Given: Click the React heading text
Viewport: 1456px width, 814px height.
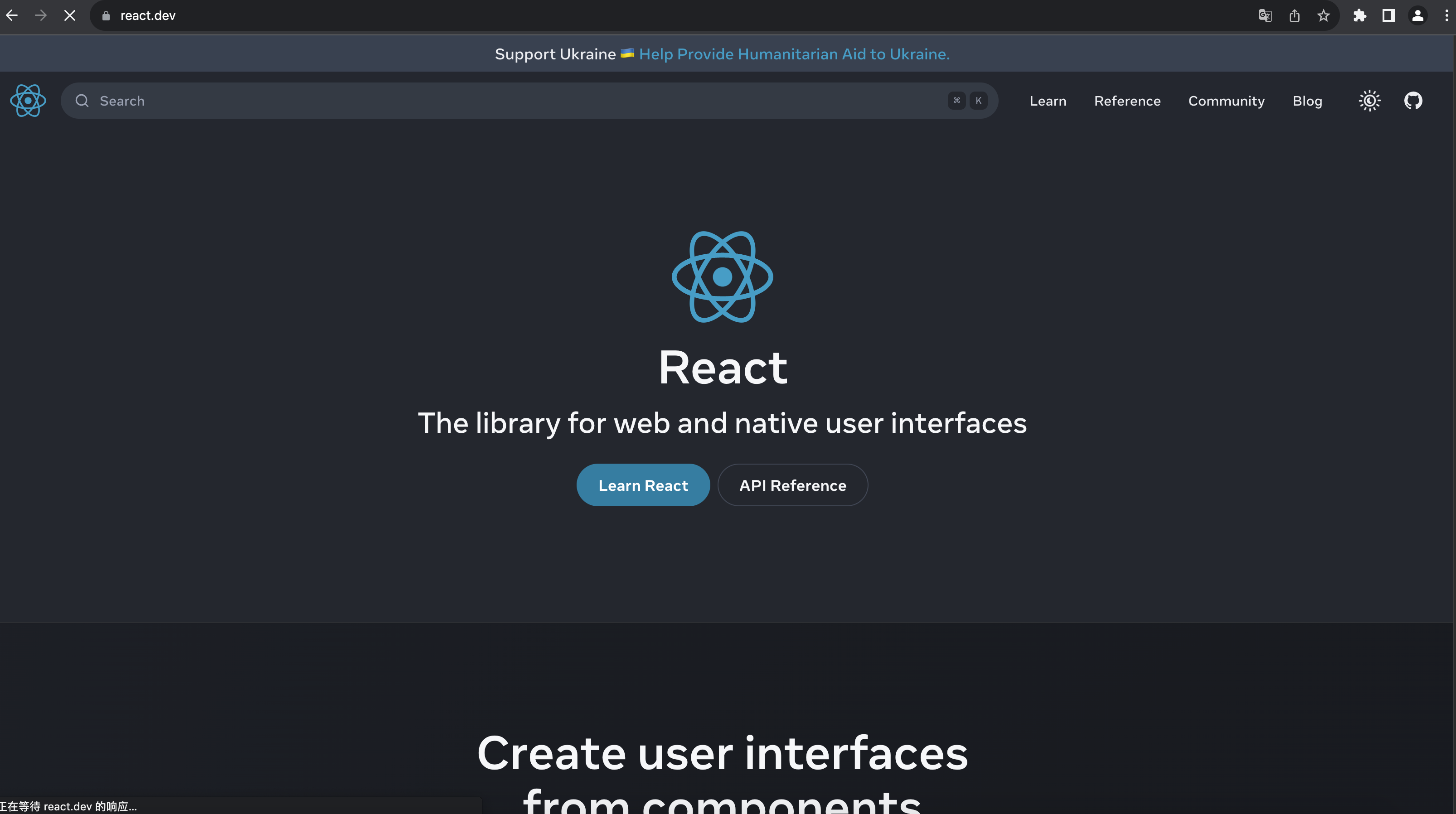Looking at the screenshot, I should tap(723, 368).
